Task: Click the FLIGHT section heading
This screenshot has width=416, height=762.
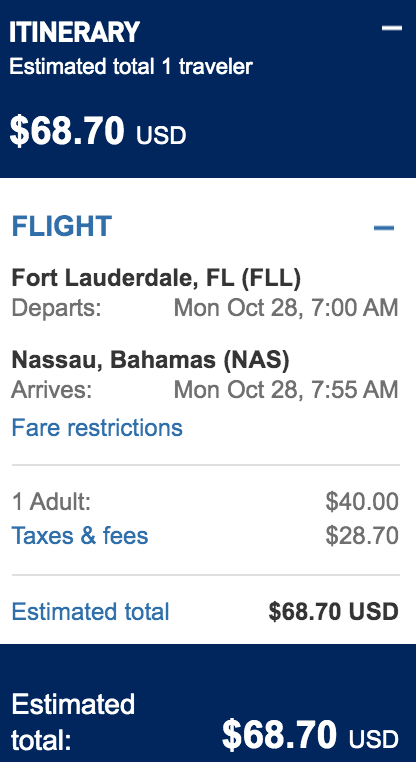Action: click(62, 226)
